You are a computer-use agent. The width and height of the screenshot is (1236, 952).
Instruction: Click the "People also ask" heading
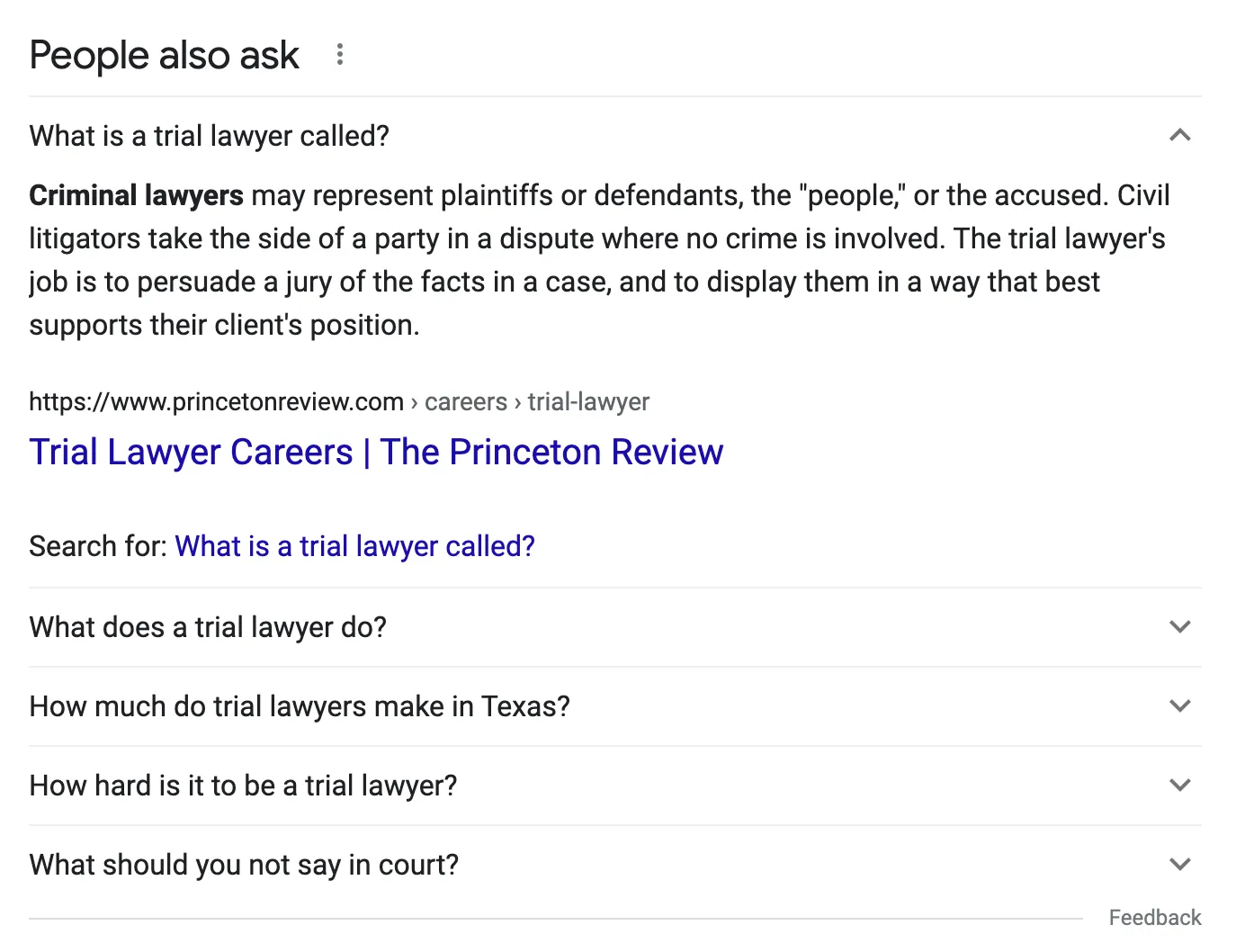[164, 55]
